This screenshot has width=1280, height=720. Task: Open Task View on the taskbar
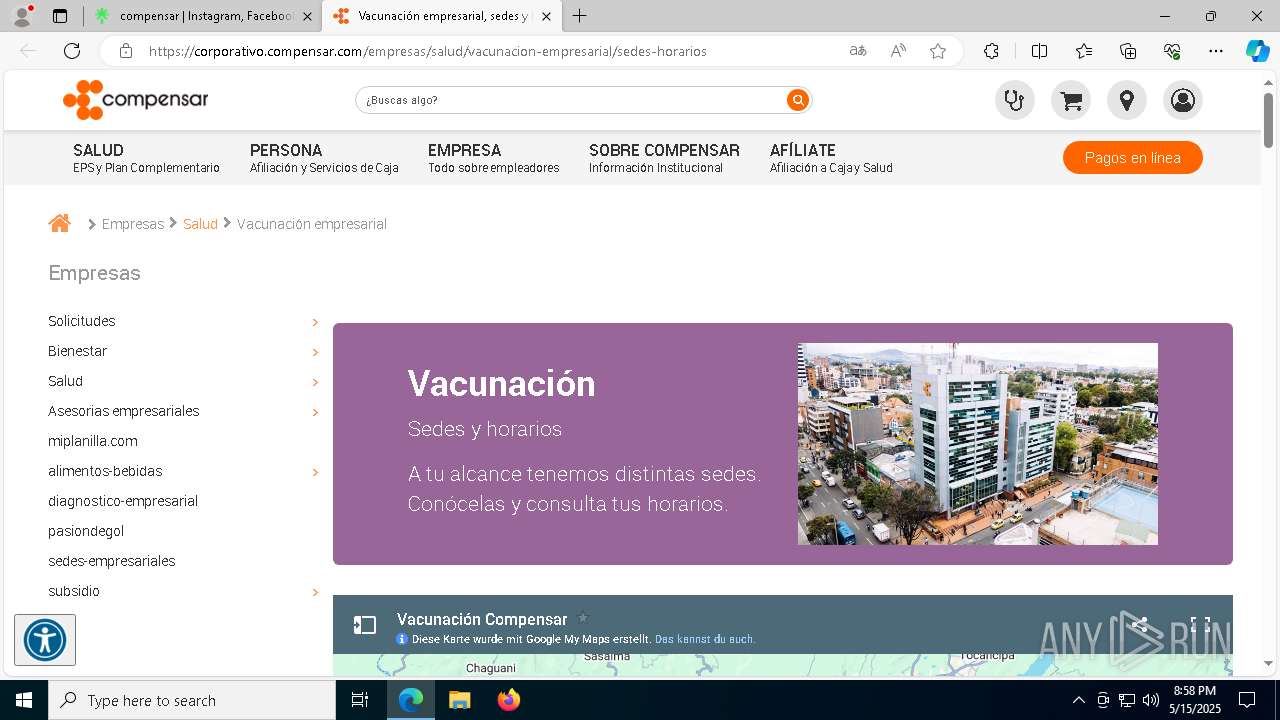point(361,700)
